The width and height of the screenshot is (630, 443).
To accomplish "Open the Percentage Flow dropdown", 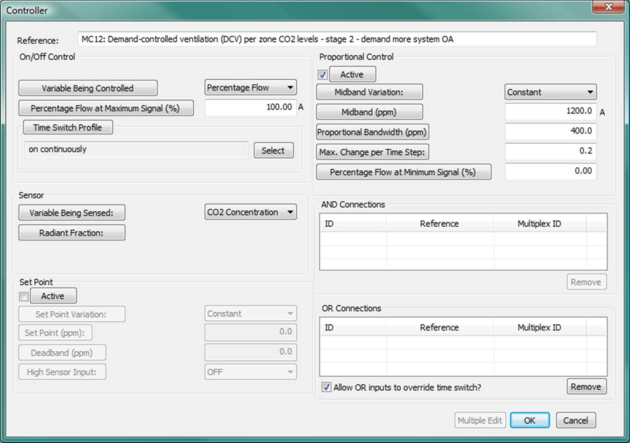I will [x=250, y=88].
